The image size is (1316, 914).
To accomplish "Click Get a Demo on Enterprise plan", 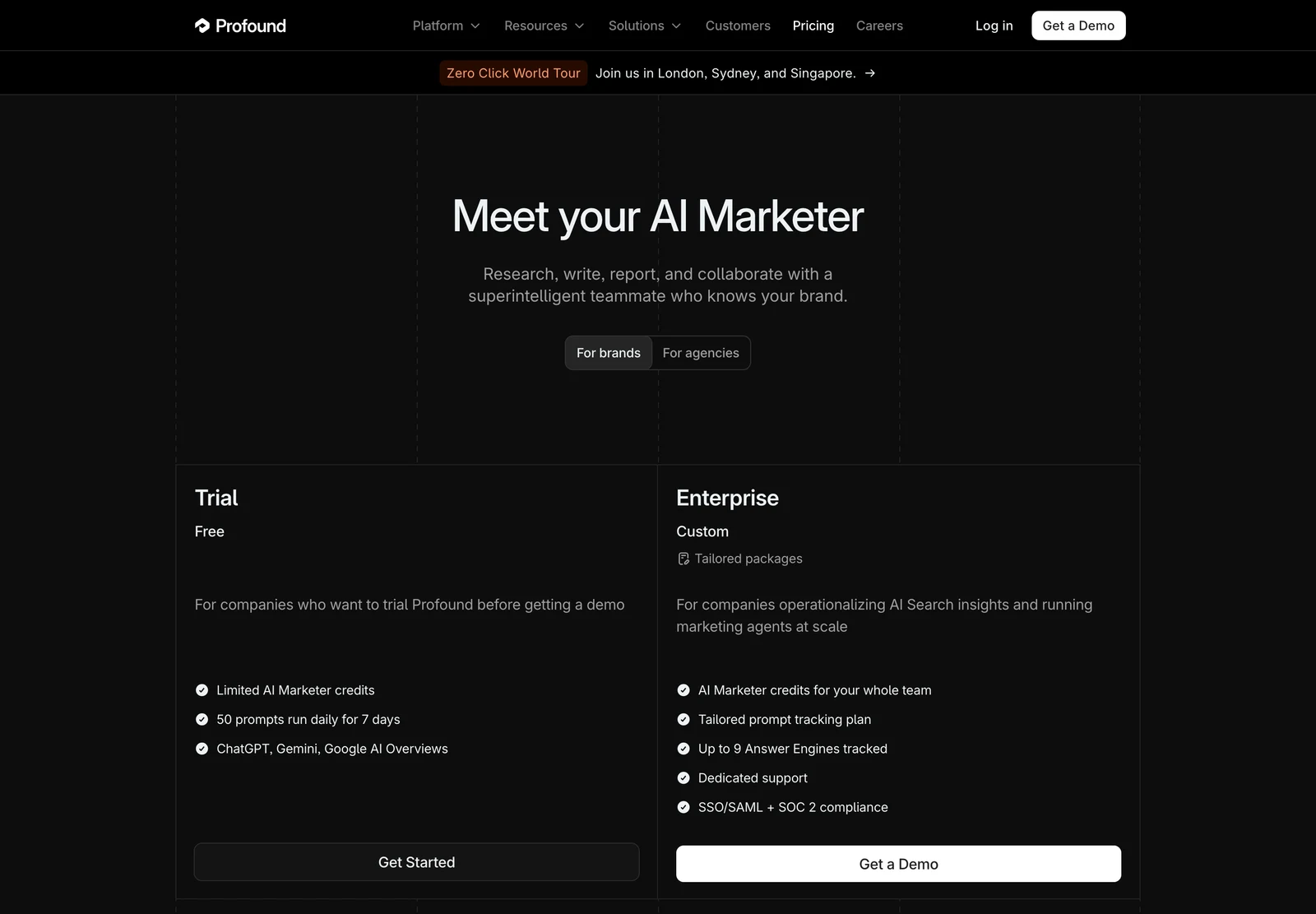I will pyautogui.click(x=898, y=864).
